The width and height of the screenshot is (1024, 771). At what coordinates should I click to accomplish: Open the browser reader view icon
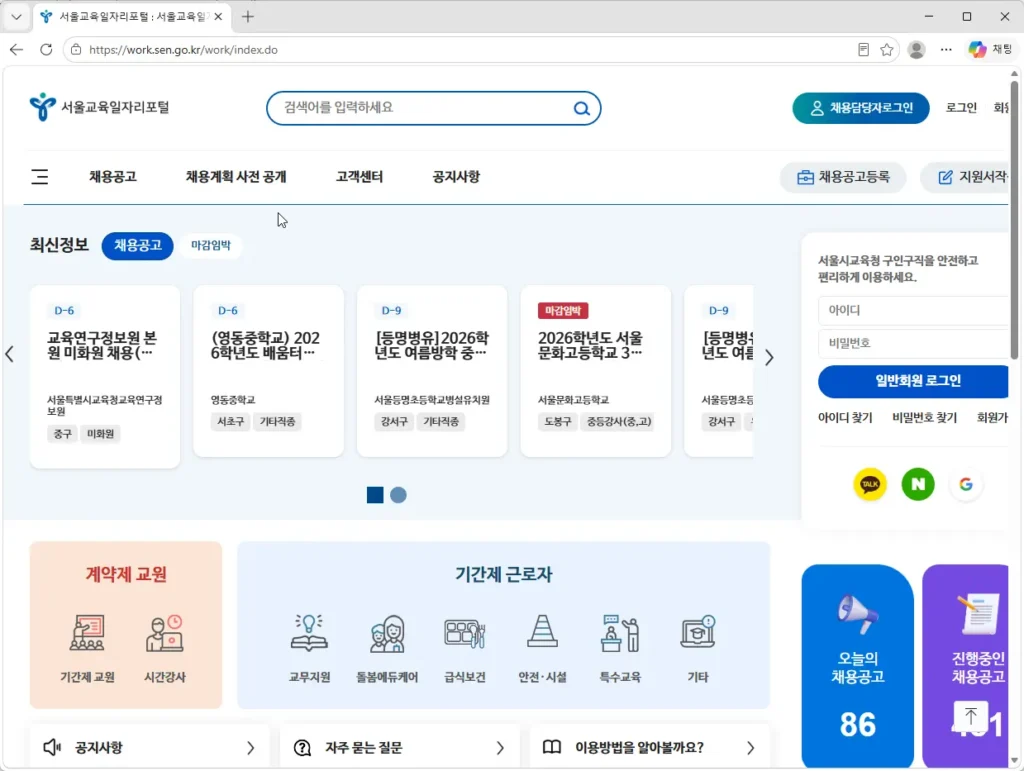click(863, 50)
